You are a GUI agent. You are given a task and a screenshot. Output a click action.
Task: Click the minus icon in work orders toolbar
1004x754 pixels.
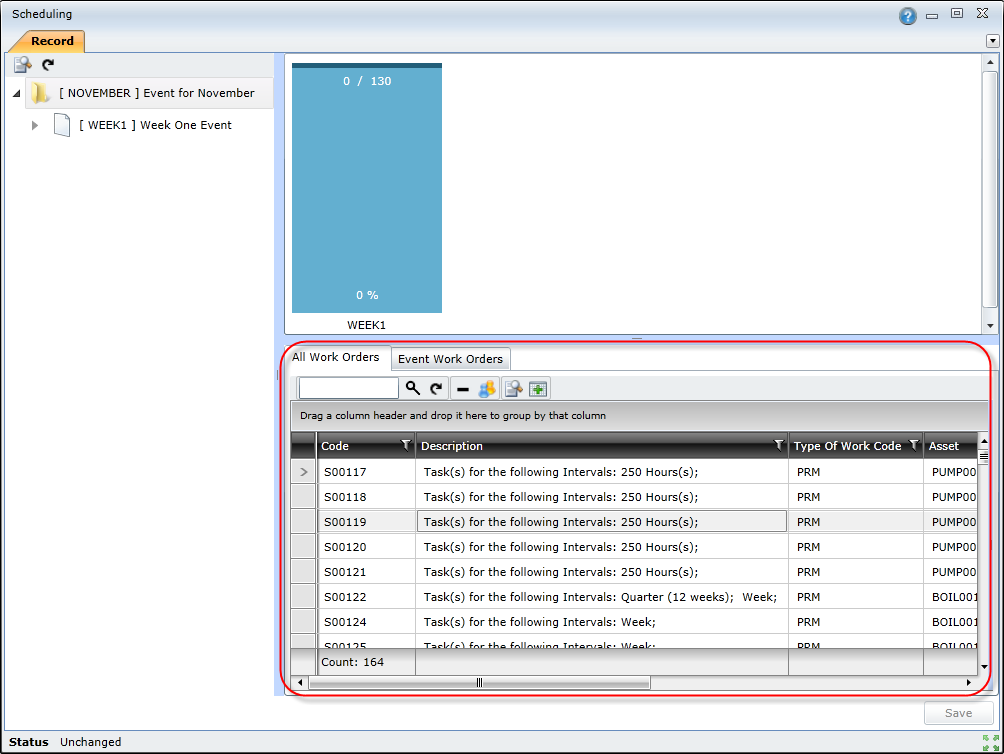coord(462,390)
